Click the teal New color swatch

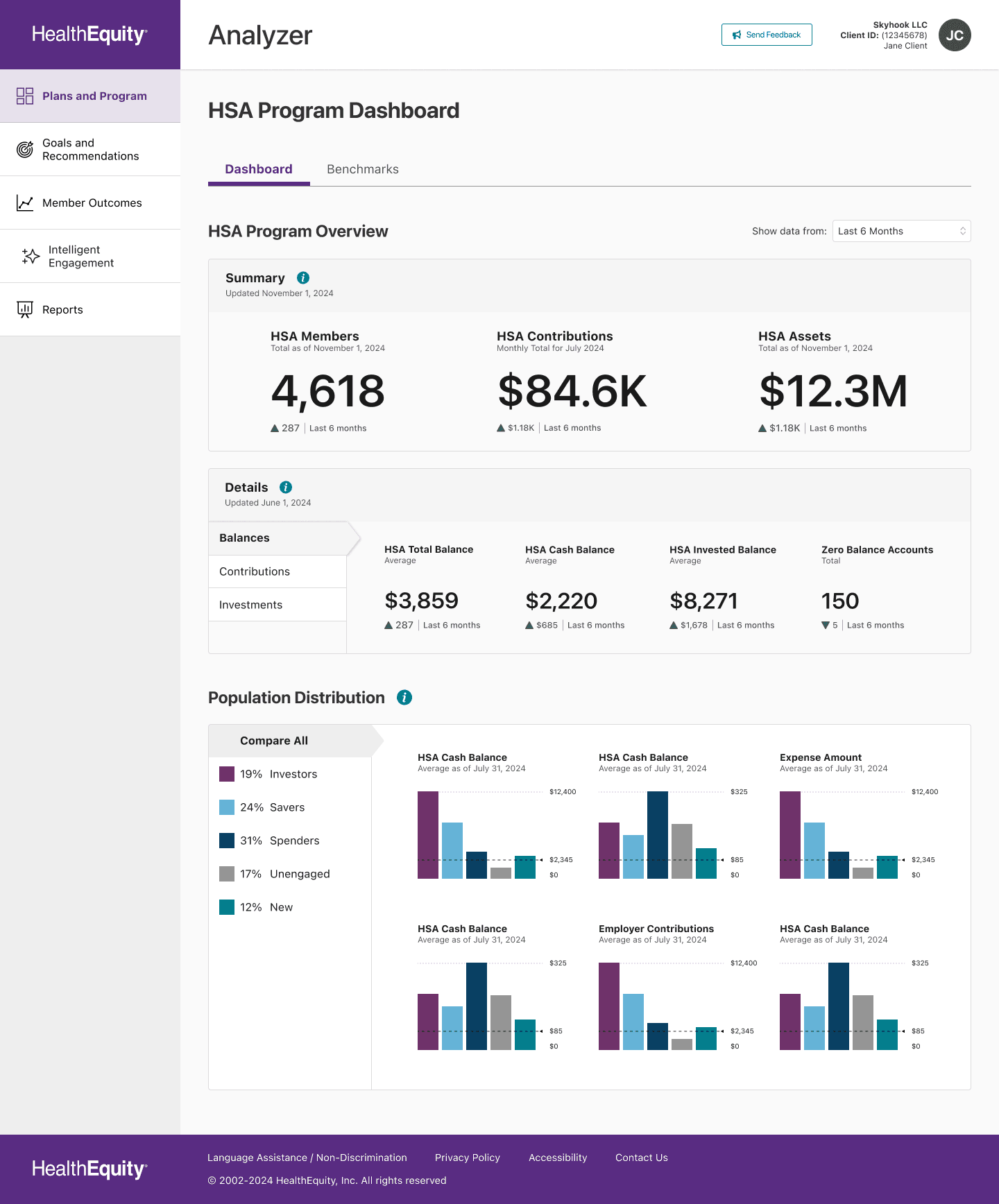click(x=227, y=907)
